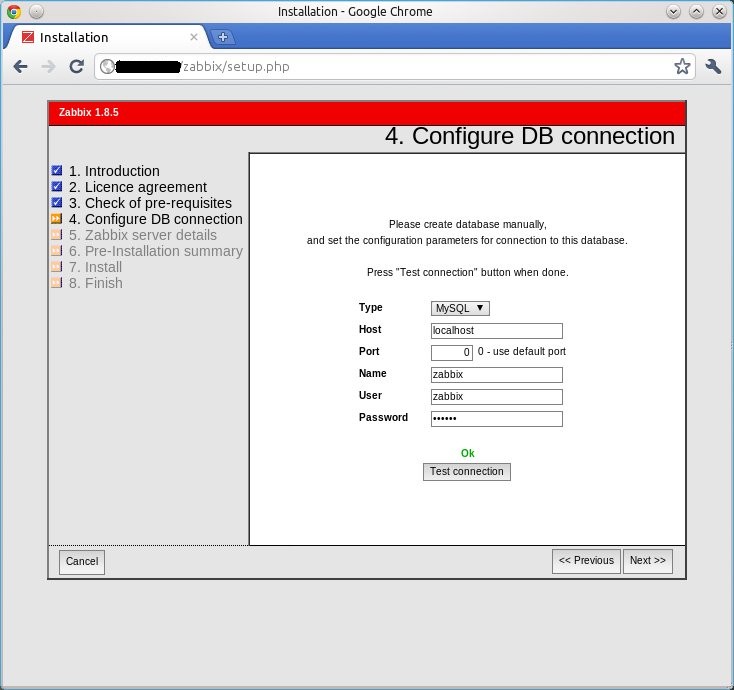Click the User field
This screenshot has width=734, height=690.
coord(497,396)
